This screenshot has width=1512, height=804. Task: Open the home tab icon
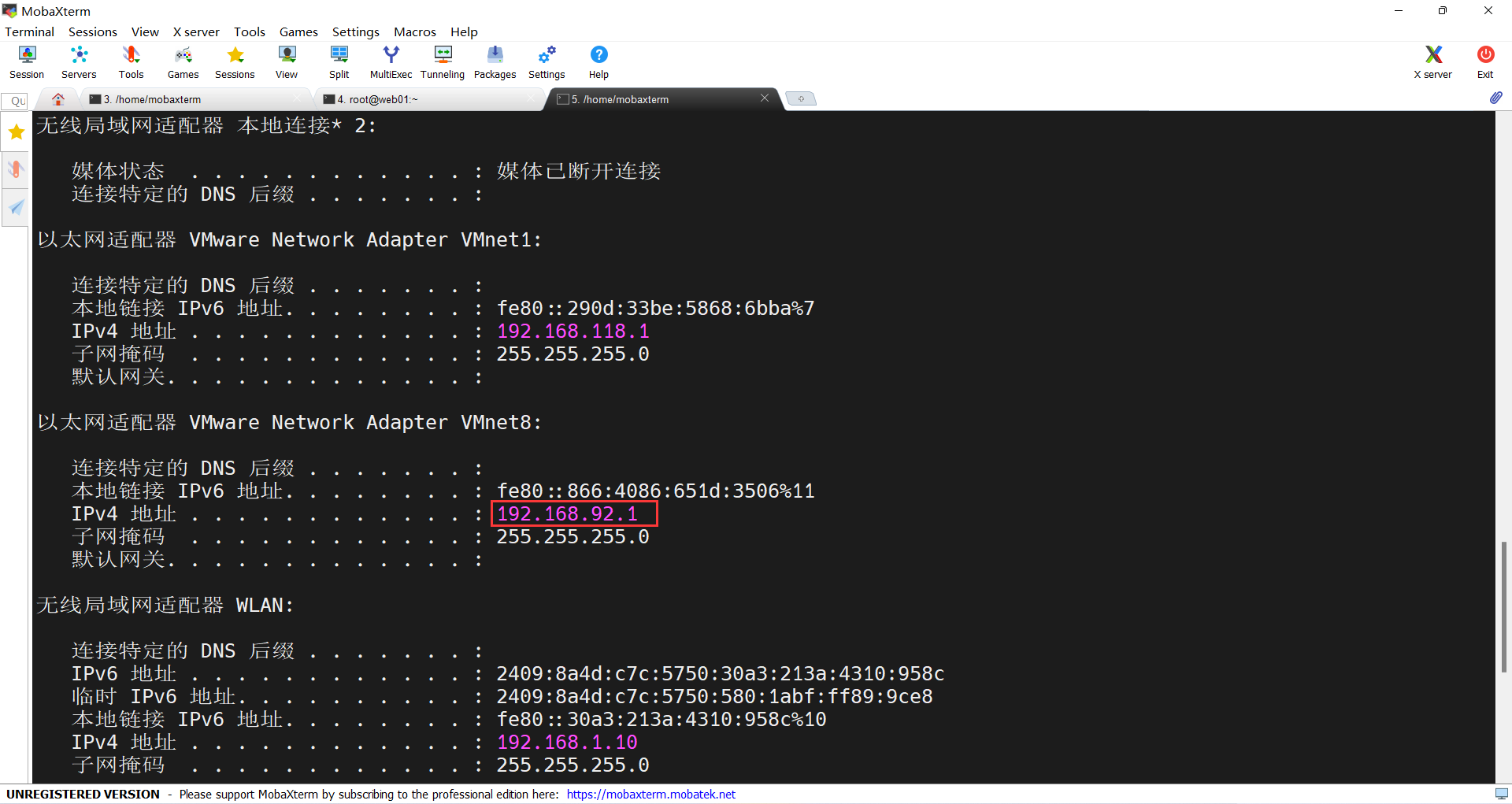pyautogui.click(x=58, y=99)
